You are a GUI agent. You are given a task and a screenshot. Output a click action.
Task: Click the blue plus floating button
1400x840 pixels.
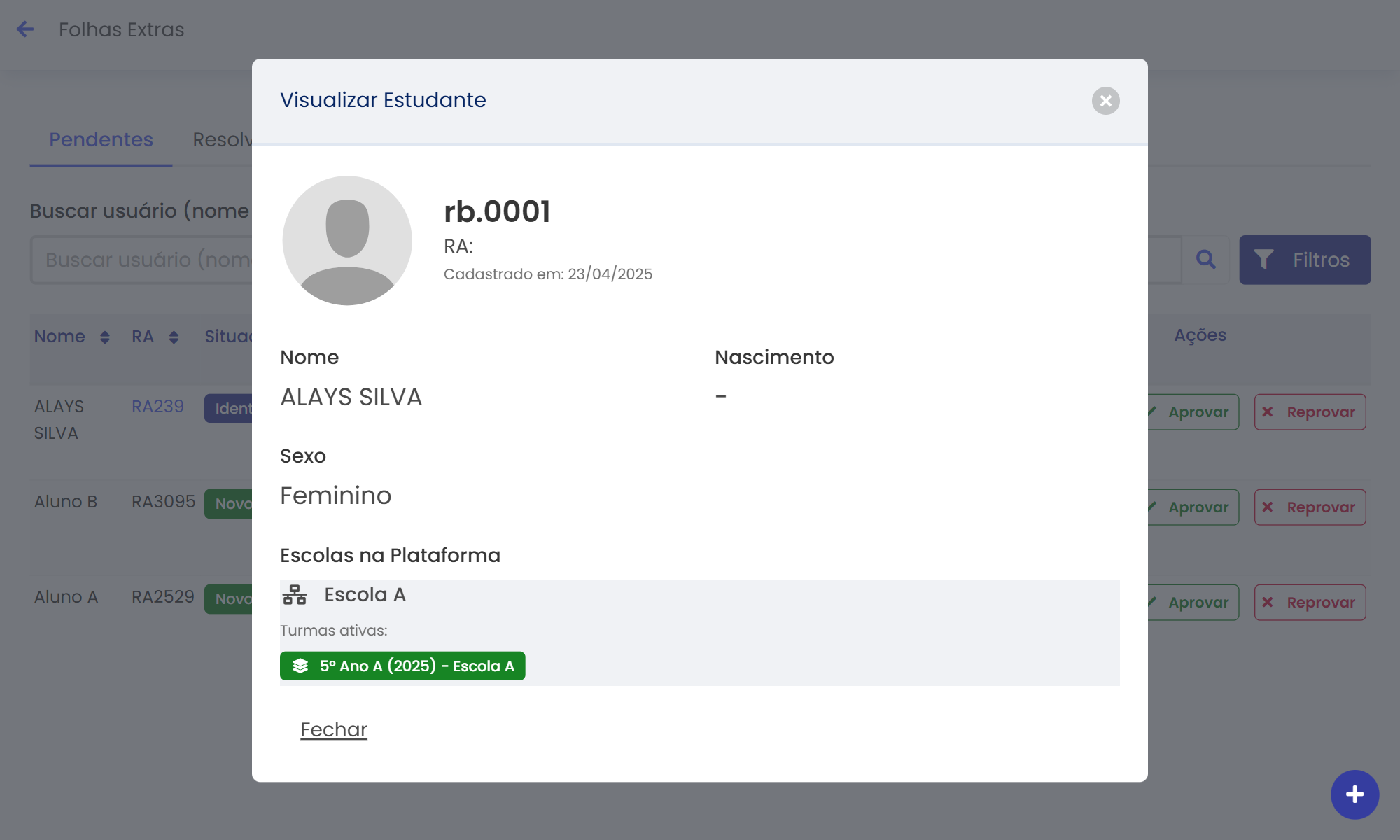pyautogui.click(x=1354, y=794)
